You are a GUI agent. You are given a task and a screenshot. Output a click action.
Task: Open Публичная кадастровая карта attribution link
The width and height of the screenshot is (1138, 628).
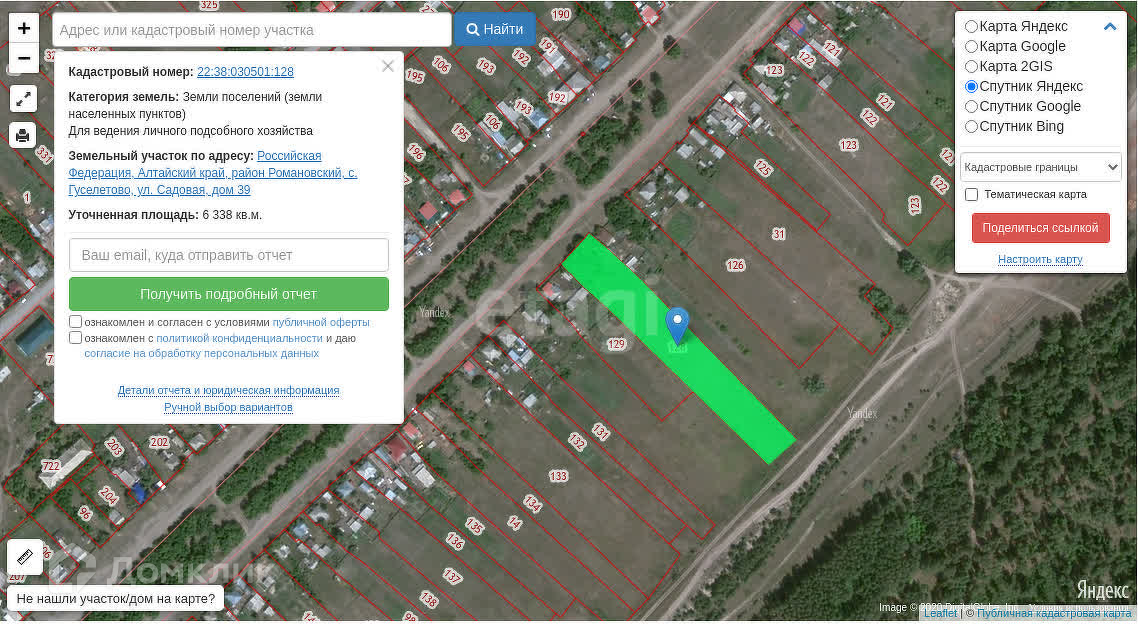click(x=1055, y=614)
